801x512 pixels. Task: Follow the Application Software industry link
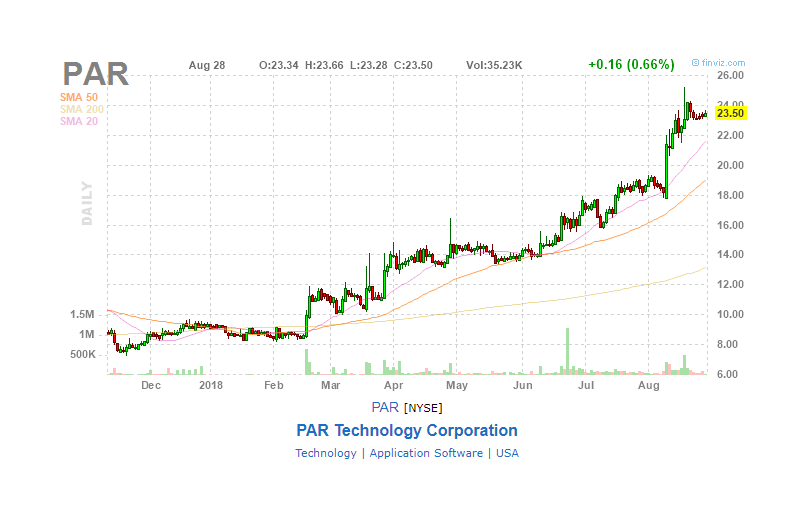click(426, 453)
